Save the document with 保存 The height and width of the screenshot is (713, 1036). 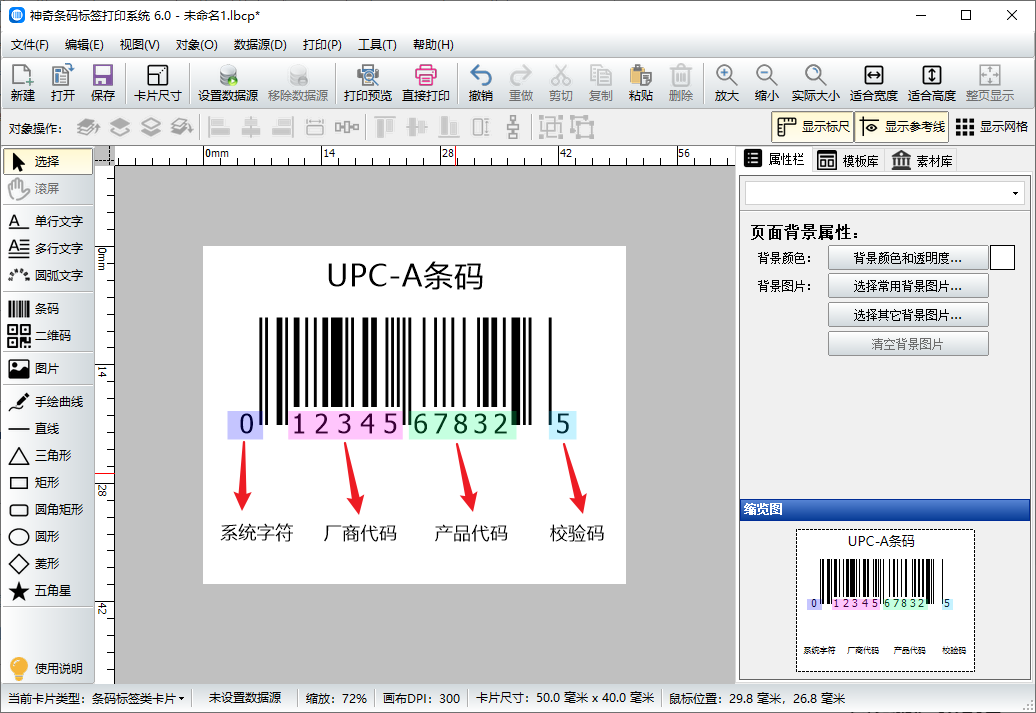click(x=102, y=83)
